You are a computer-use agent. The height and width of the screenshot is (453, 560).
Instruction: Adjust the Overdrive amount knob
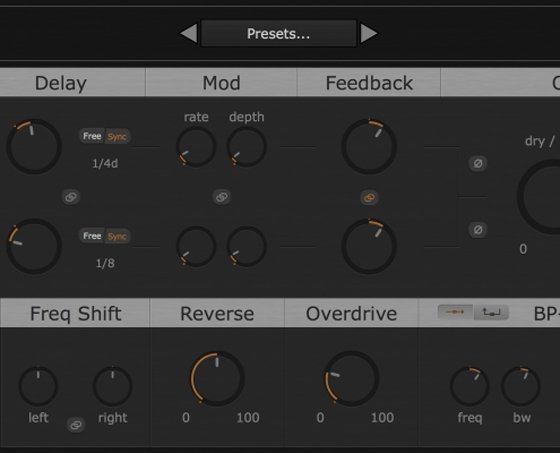pos(352,379)
